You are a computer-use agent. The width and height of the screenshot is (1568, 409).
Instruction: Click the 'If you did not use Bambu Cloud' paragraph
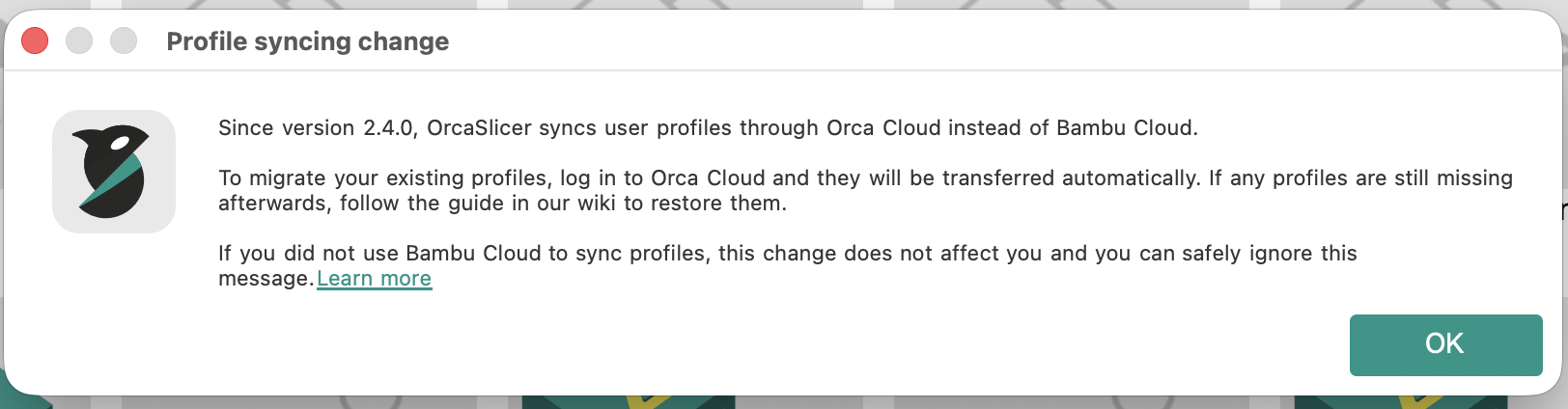(x=788, y=265)
